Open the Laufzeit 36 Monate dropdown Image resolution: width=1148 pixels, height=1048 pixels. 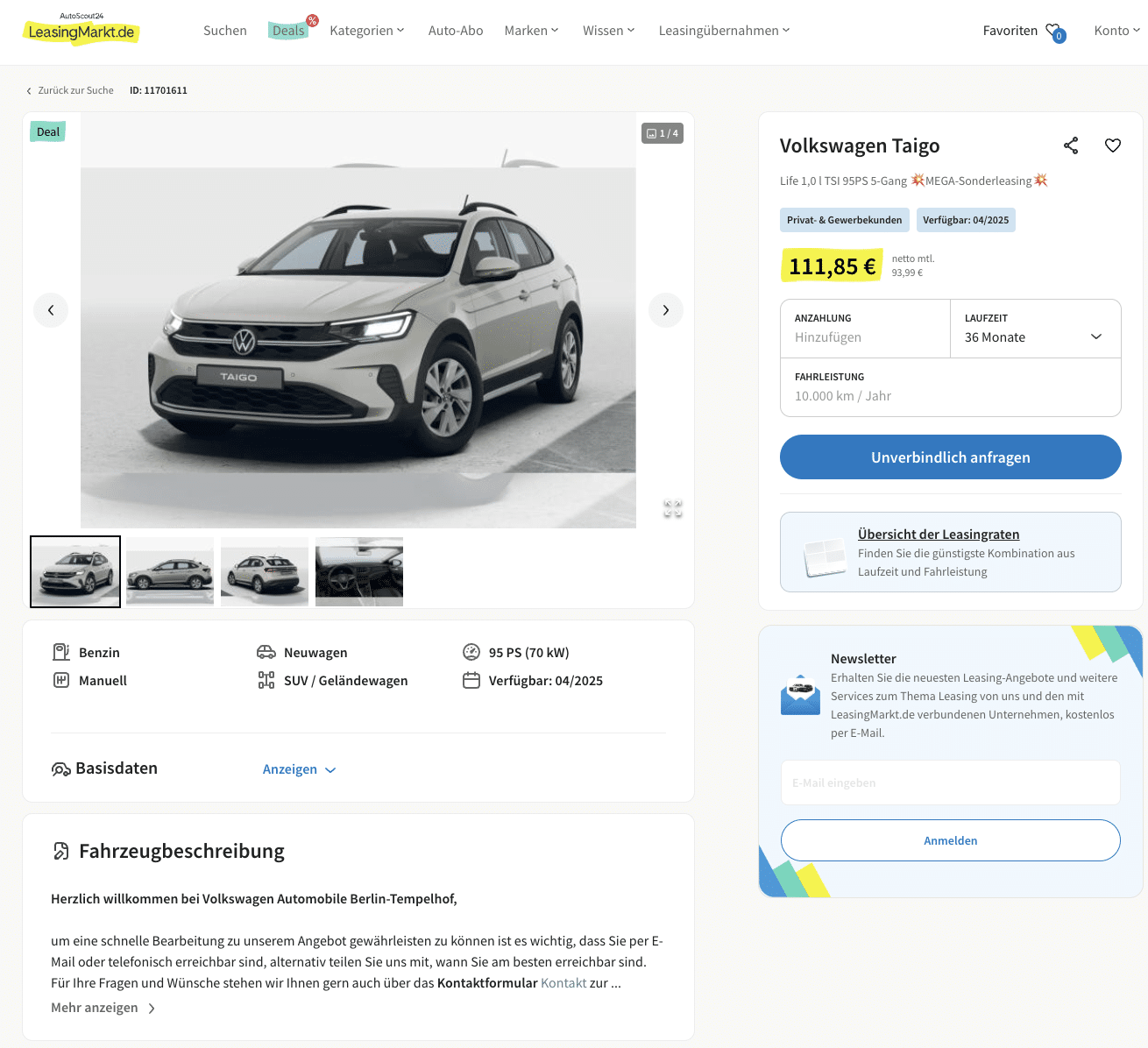[x=1036, y=329]
